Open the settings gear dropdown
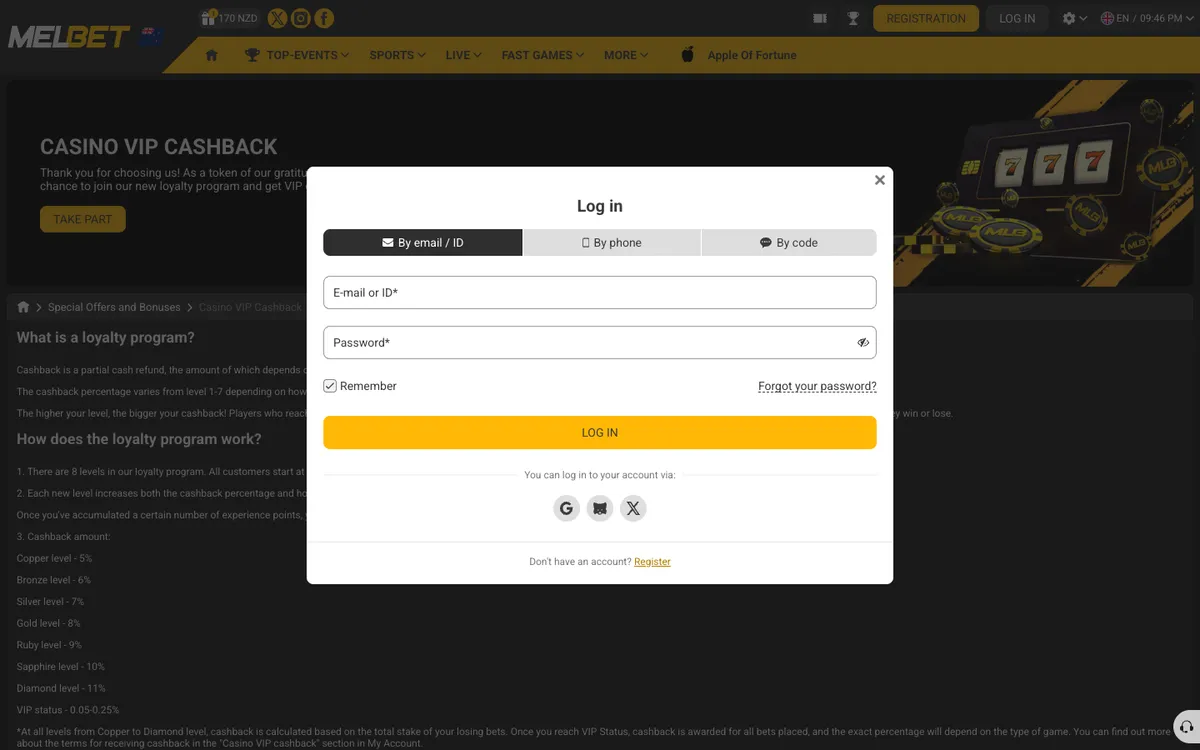 pos(1075,18)
